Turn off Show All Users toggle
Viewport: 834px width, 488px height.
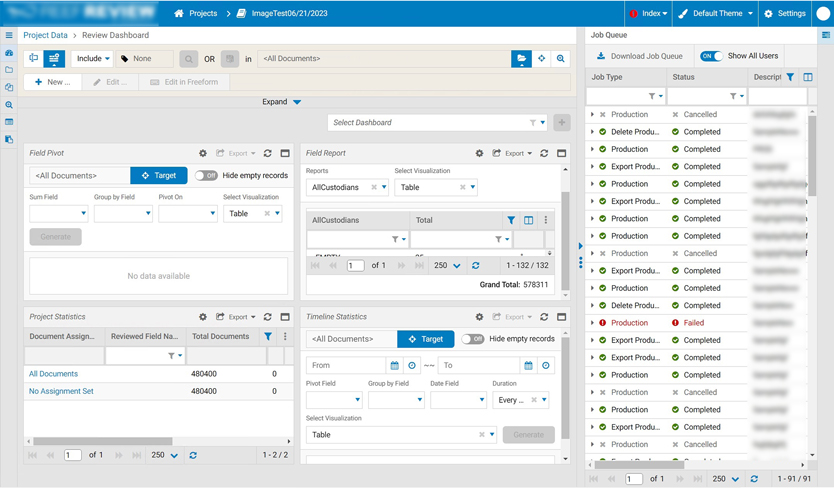point(711,56)
